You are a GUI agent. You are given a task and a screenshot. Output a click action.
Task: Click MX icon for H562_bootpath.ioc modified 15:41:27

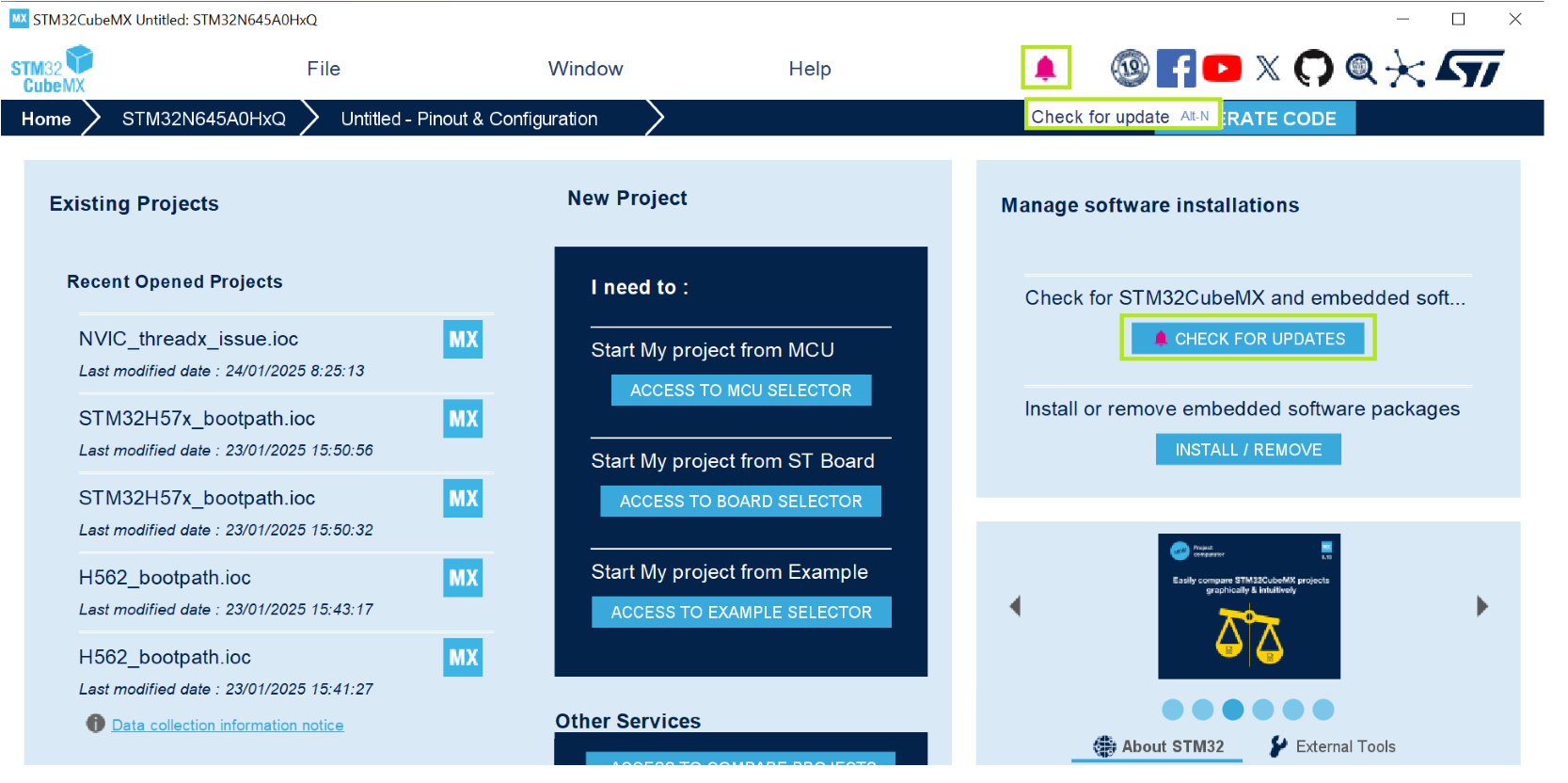pos(463,658)
